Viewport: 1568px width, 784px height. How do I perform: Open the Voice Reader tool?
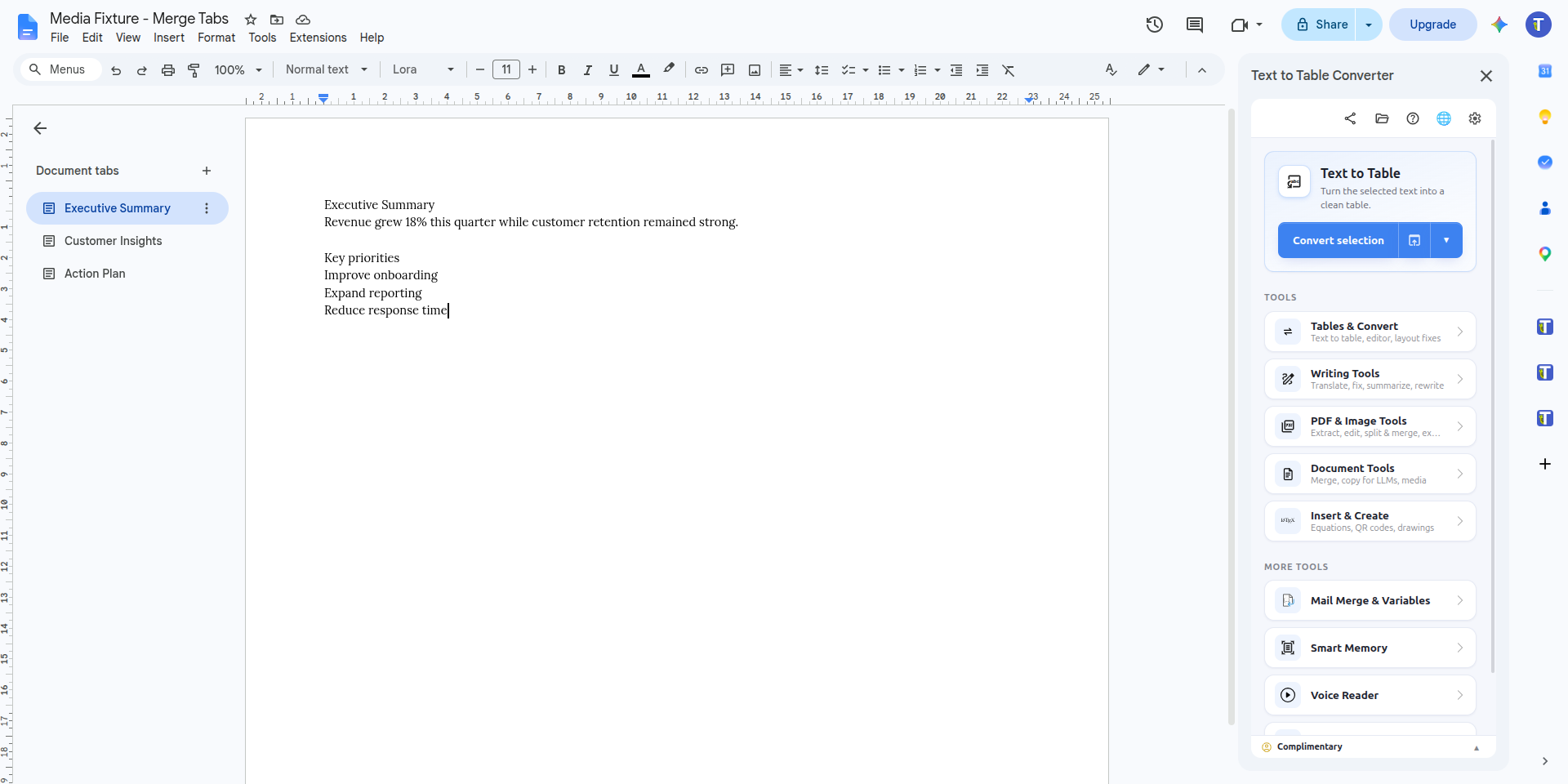tap(1370, 695)
